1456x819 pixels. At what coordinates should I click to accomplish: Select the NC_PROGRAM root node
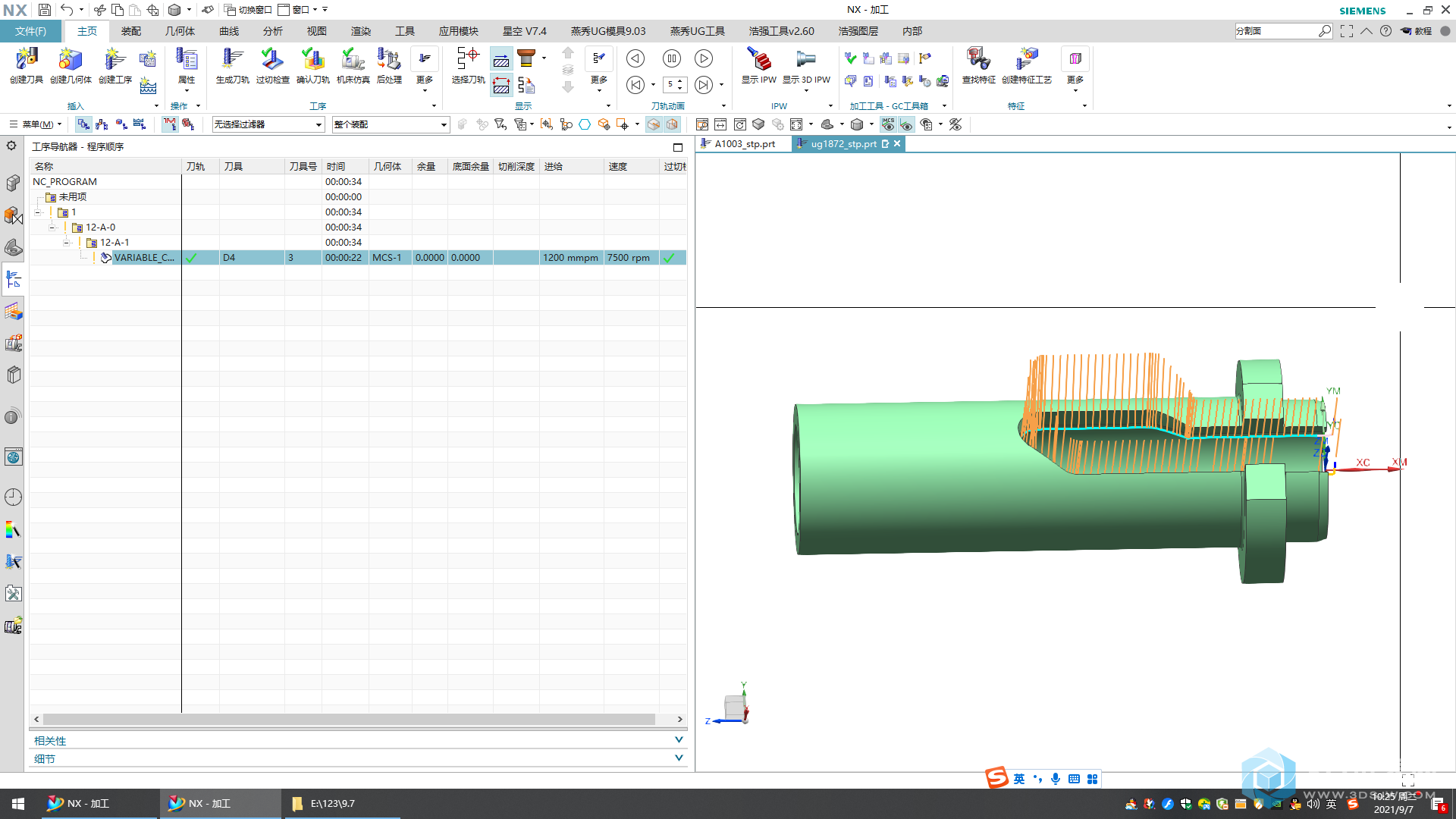tap(64, 182)
